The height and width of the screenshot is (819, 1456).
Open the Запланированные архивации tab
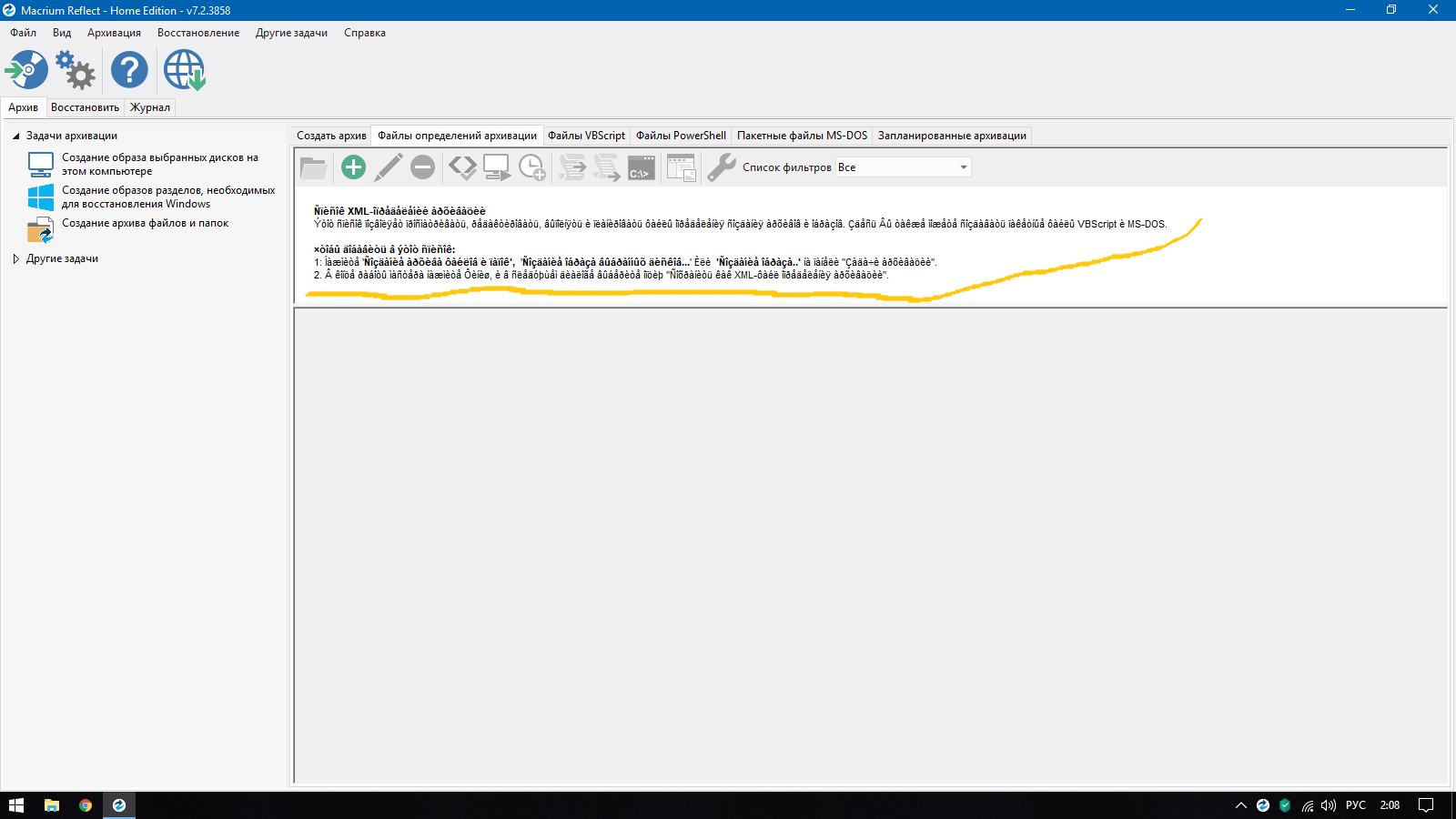[951, 136]
